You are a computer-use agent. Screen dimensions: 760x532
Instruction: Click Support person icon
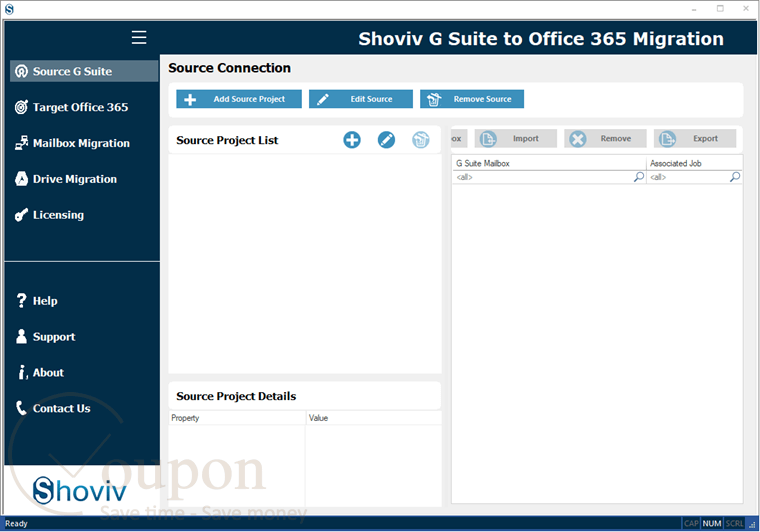coord(21,336)
